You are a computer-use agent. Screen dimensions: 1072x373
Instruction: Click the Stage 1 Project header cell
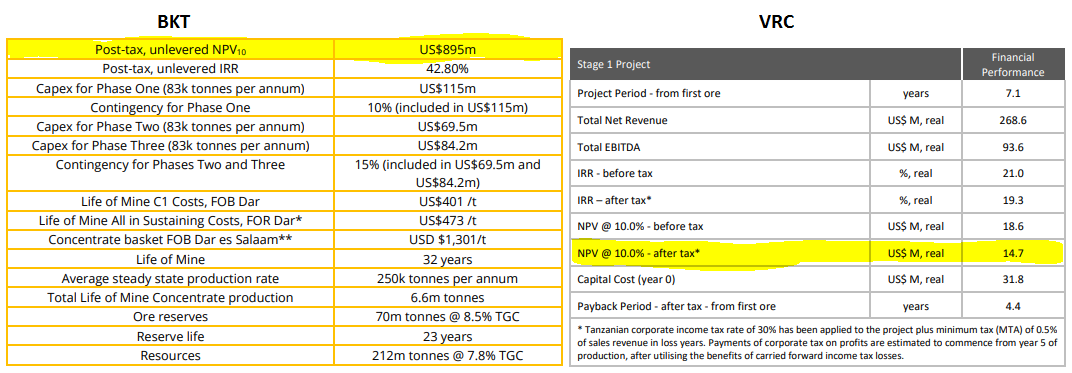tap(766, 64)
